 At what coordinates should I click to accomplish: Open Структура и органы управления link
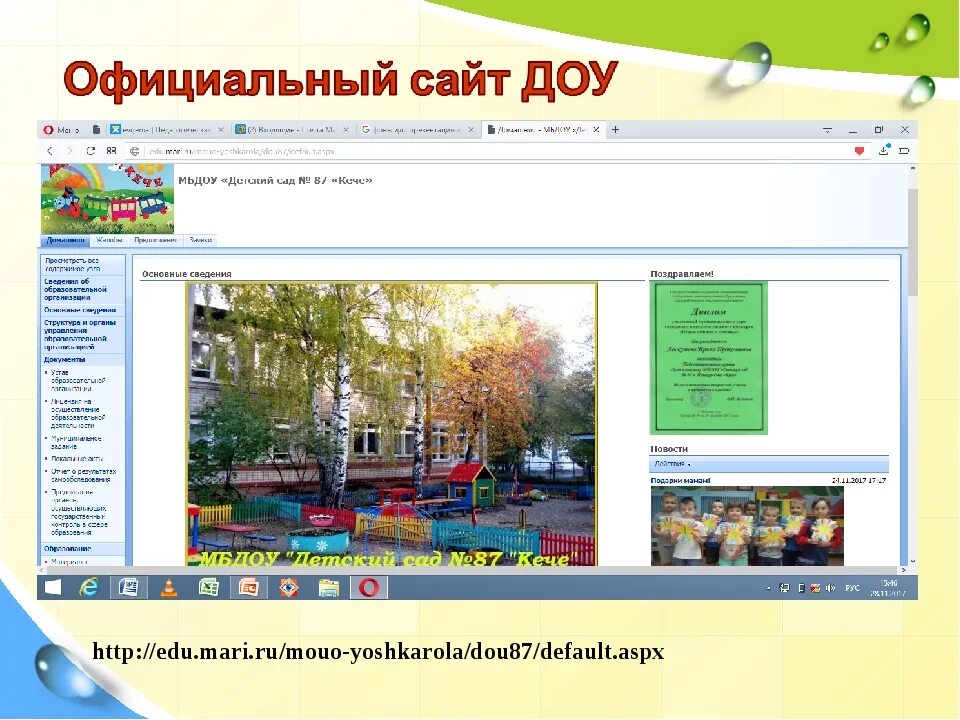coord(80,334)
